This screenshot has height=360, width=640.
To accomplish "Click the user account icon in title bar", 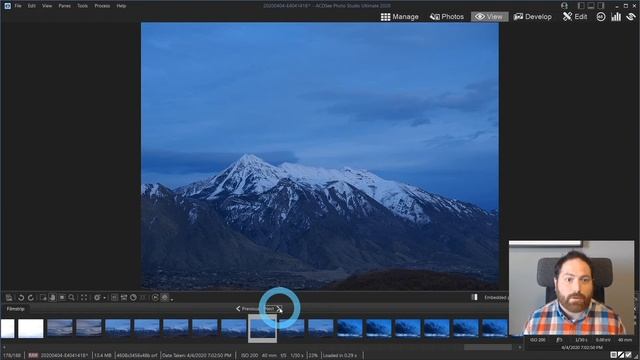I will click(x=564, y=6).
